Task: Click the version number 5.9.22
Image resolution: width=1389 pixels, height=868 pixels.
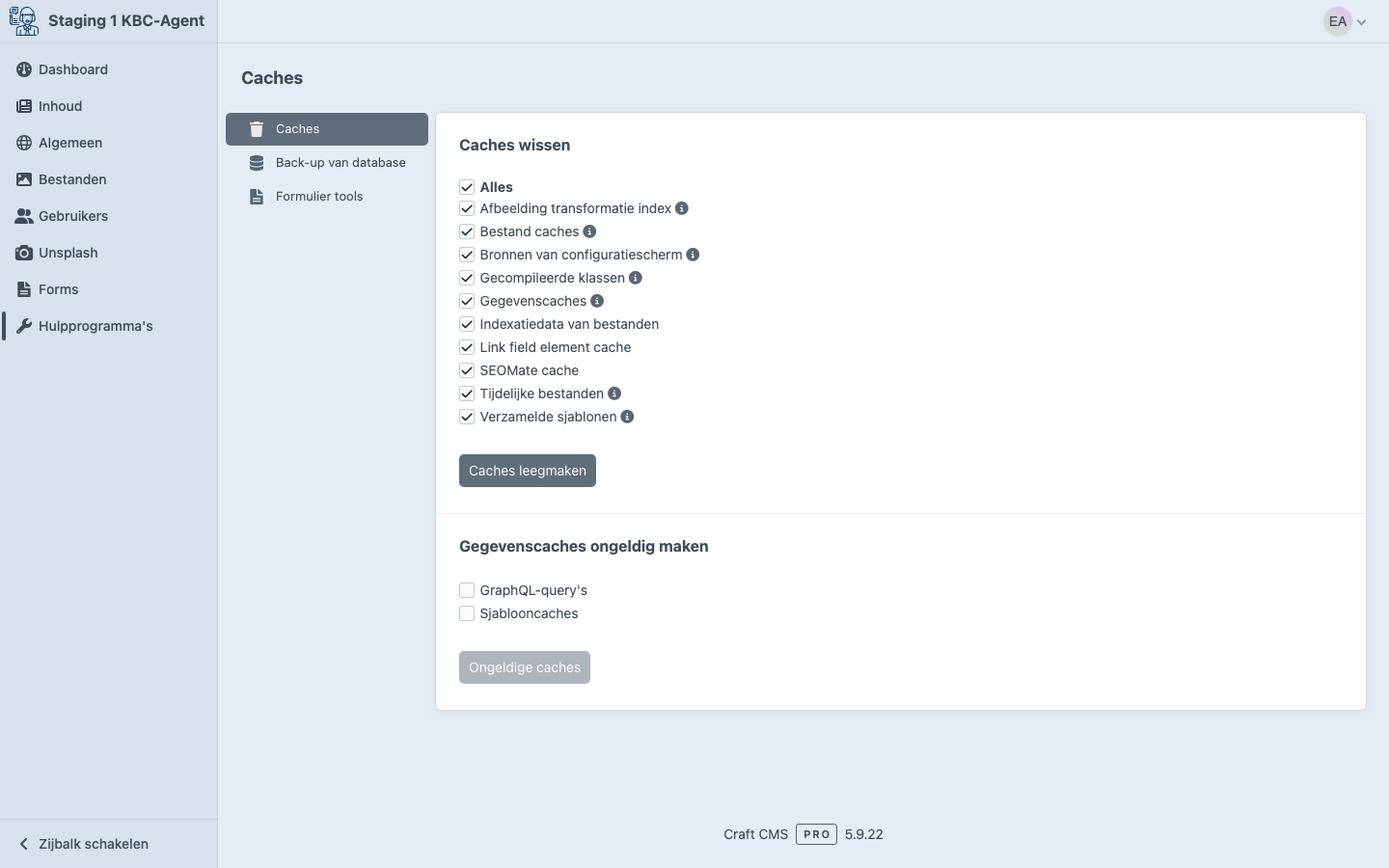Action: (864, 834)
